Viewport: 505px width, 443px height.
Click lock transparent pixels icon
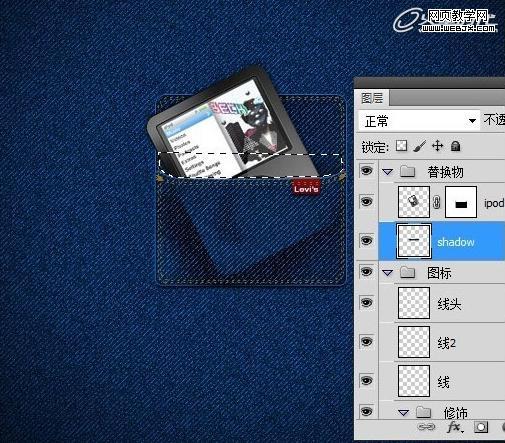click(401, 146)
